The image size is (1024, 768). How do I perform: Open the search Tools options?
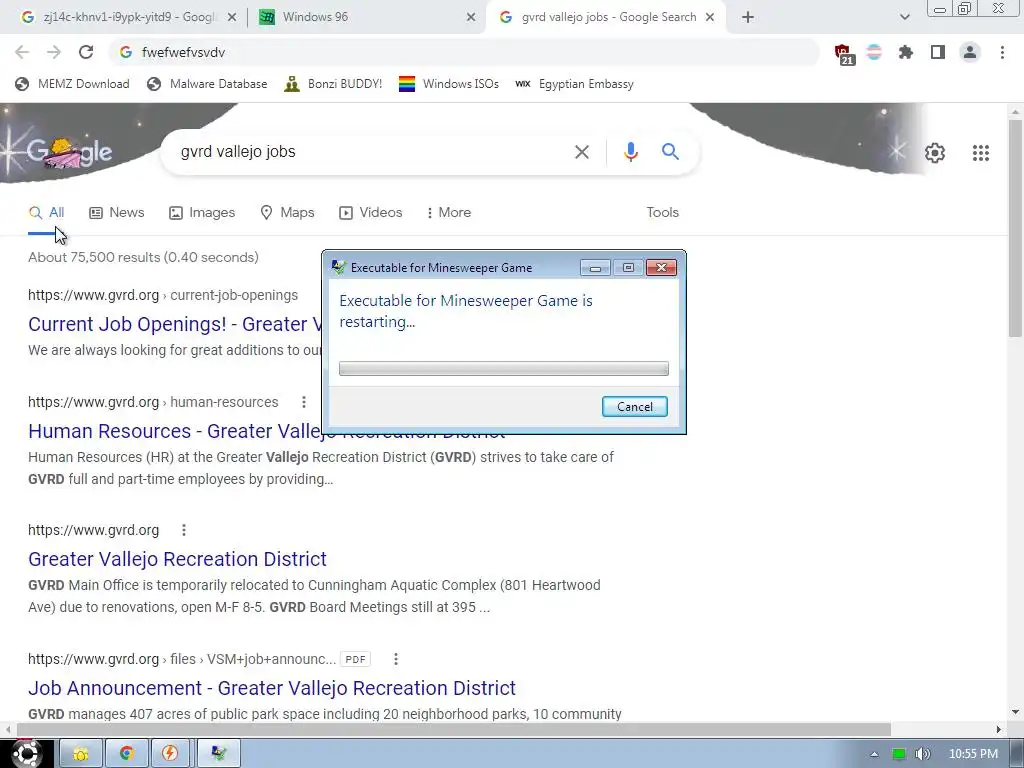(662, 212)
